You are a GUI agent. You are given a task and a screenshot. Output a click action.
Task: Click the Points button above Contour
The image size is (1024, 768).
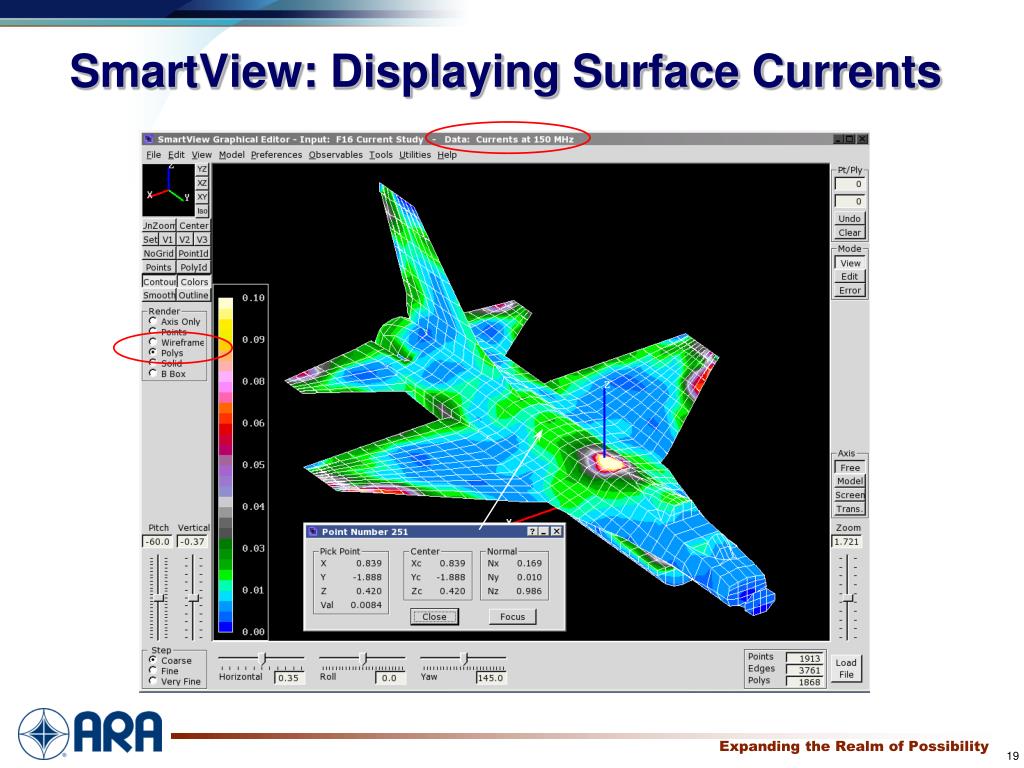[x=159, y=267]
